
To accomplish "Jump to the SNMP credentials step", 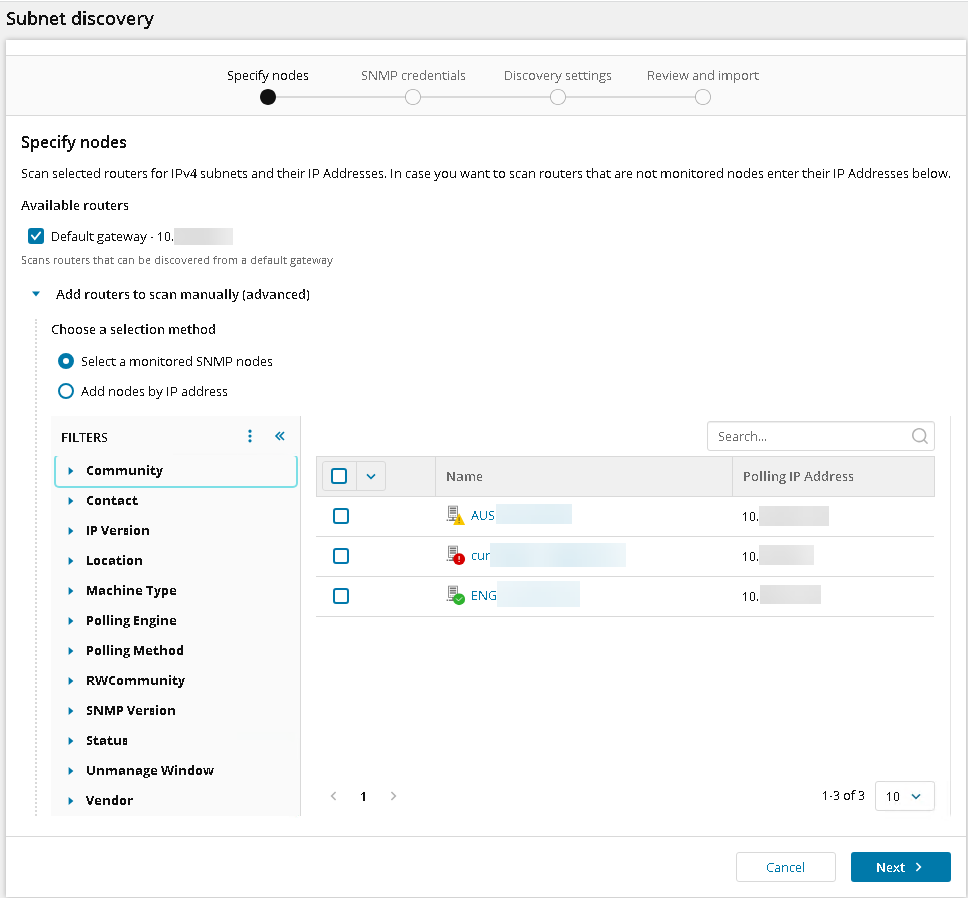I will pyautogui.click(x=413, y=97).
